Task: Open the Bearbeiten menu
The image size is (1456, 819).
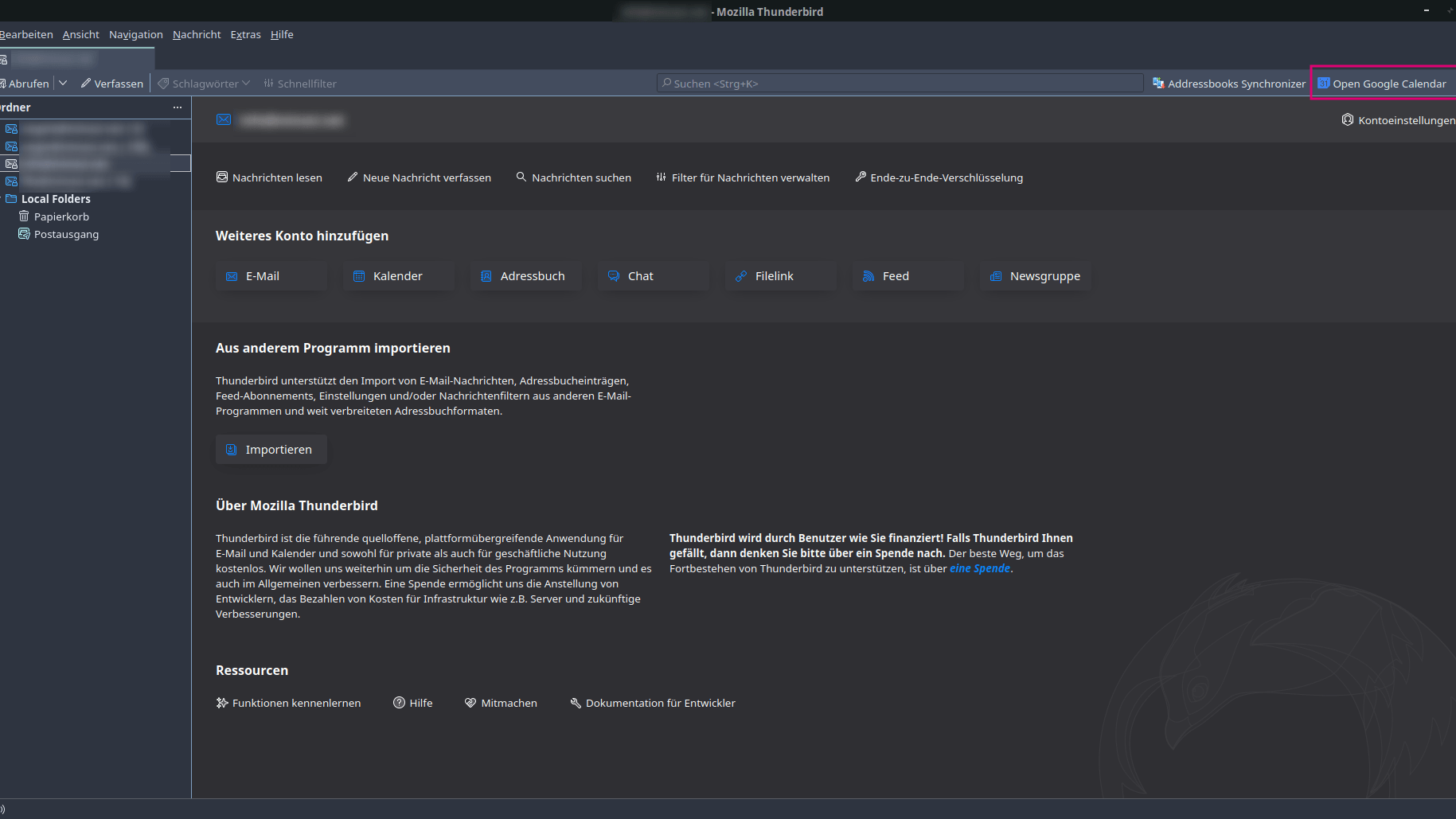Action: tap(26, 34)
